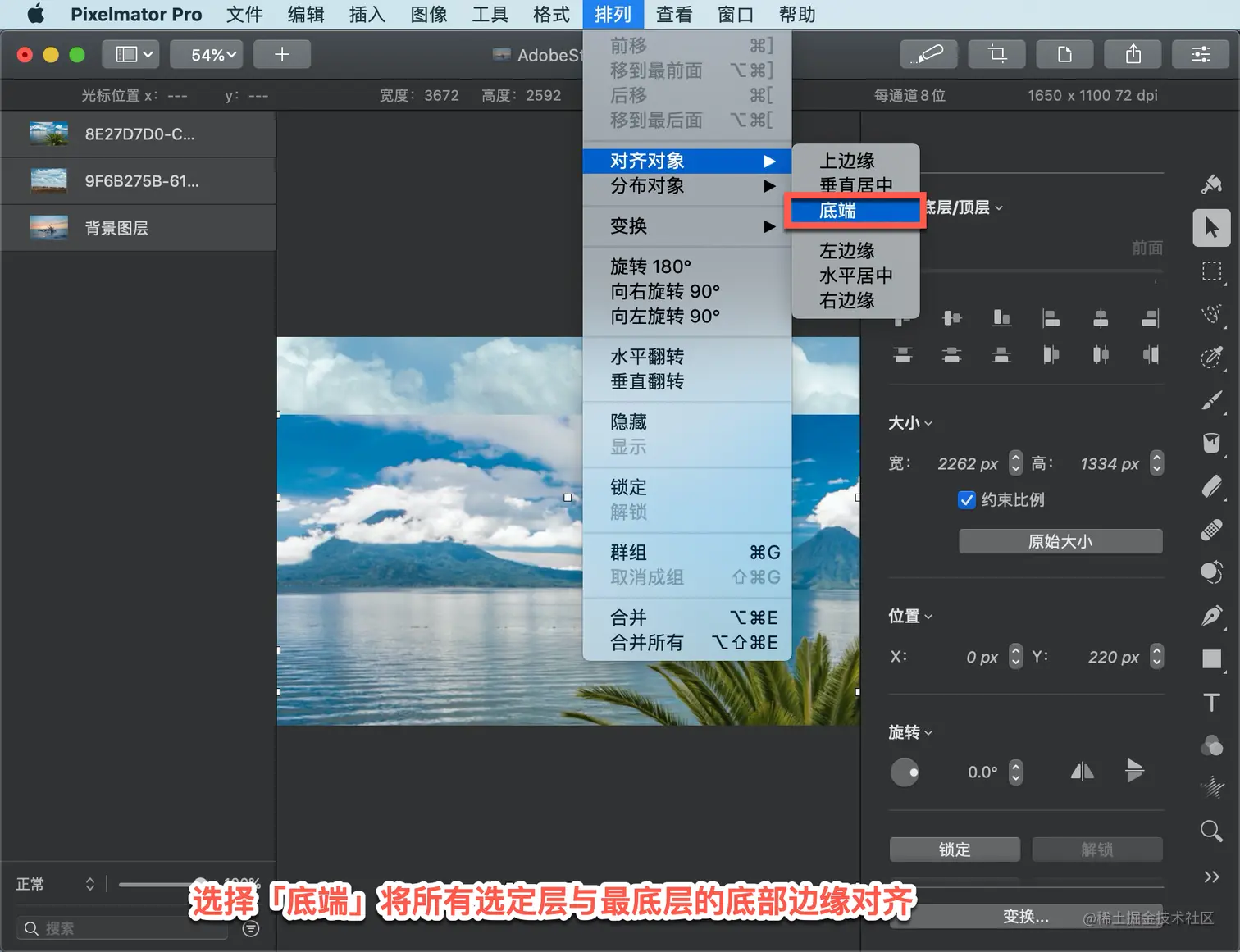Click the width 宽 stepper
Viewport: 1240px width, 952px height.
click(x=1015, y=463)
